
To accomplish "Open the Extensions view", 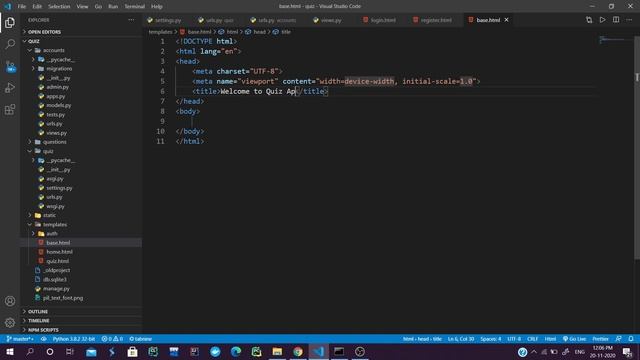I will pos(10,109).
